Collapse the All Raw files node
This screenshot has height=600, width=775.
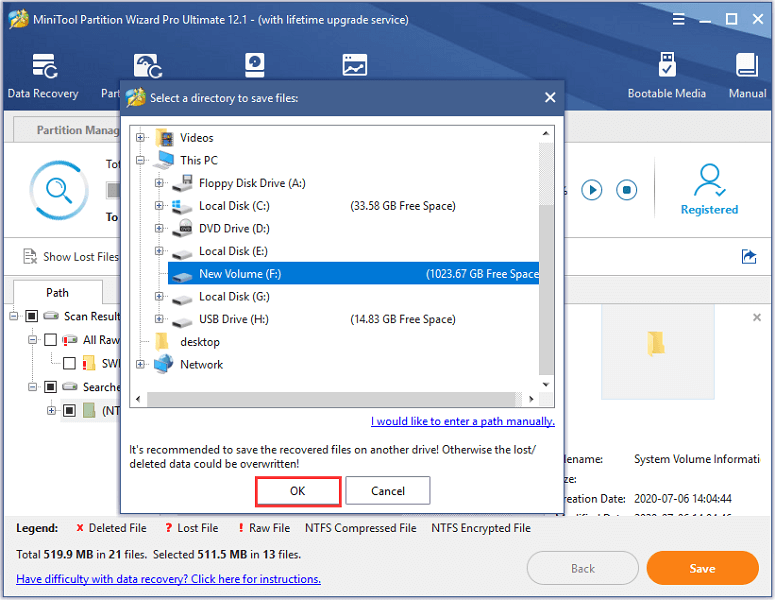coord(32,340)
